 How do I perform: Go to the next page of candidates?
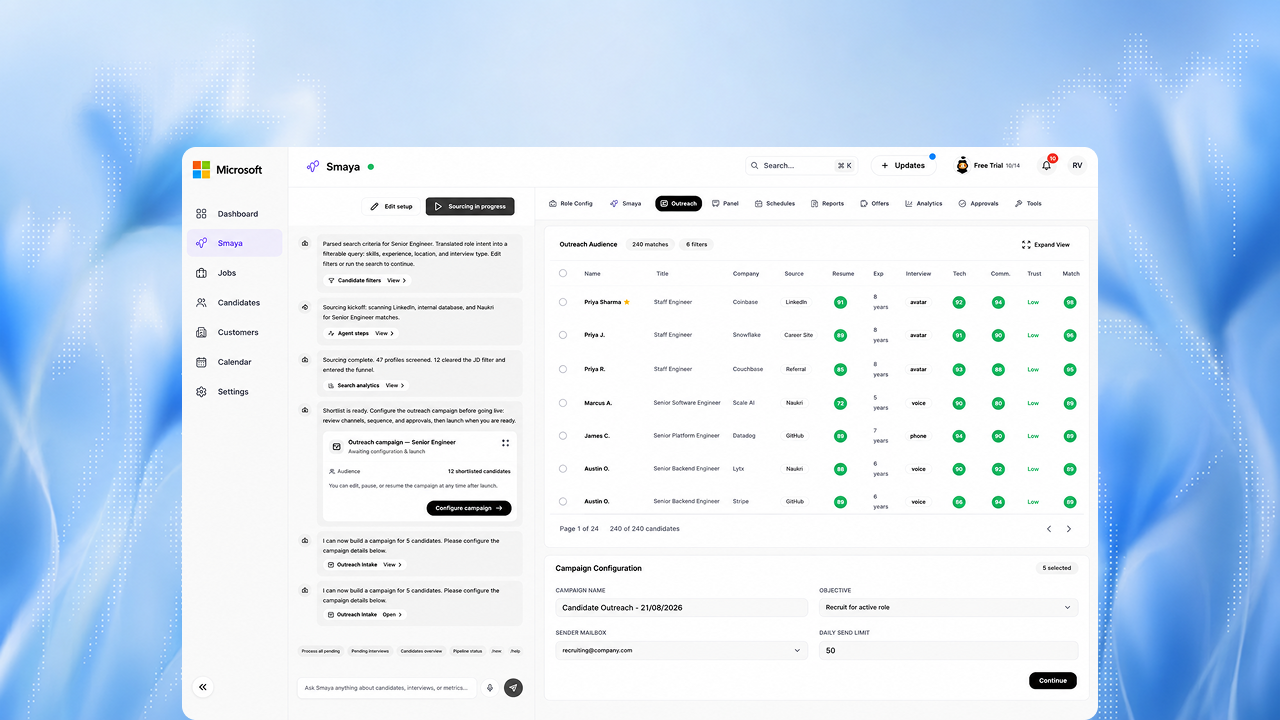pos(1069,529)
